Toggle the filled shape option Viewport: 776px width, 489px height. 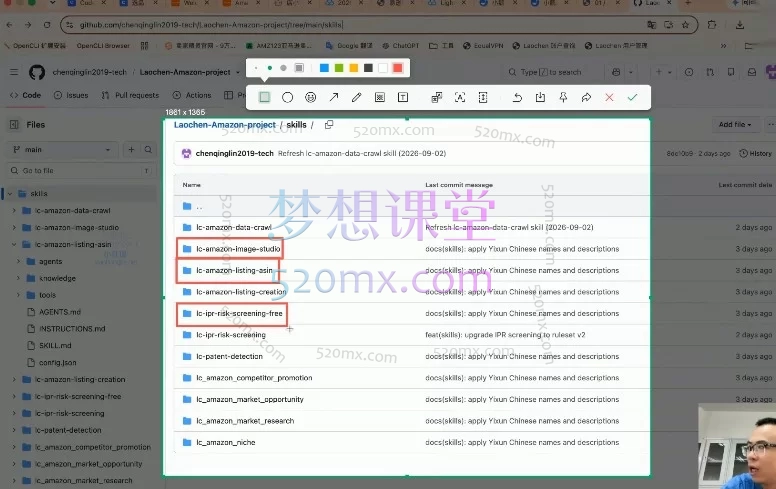299,68
